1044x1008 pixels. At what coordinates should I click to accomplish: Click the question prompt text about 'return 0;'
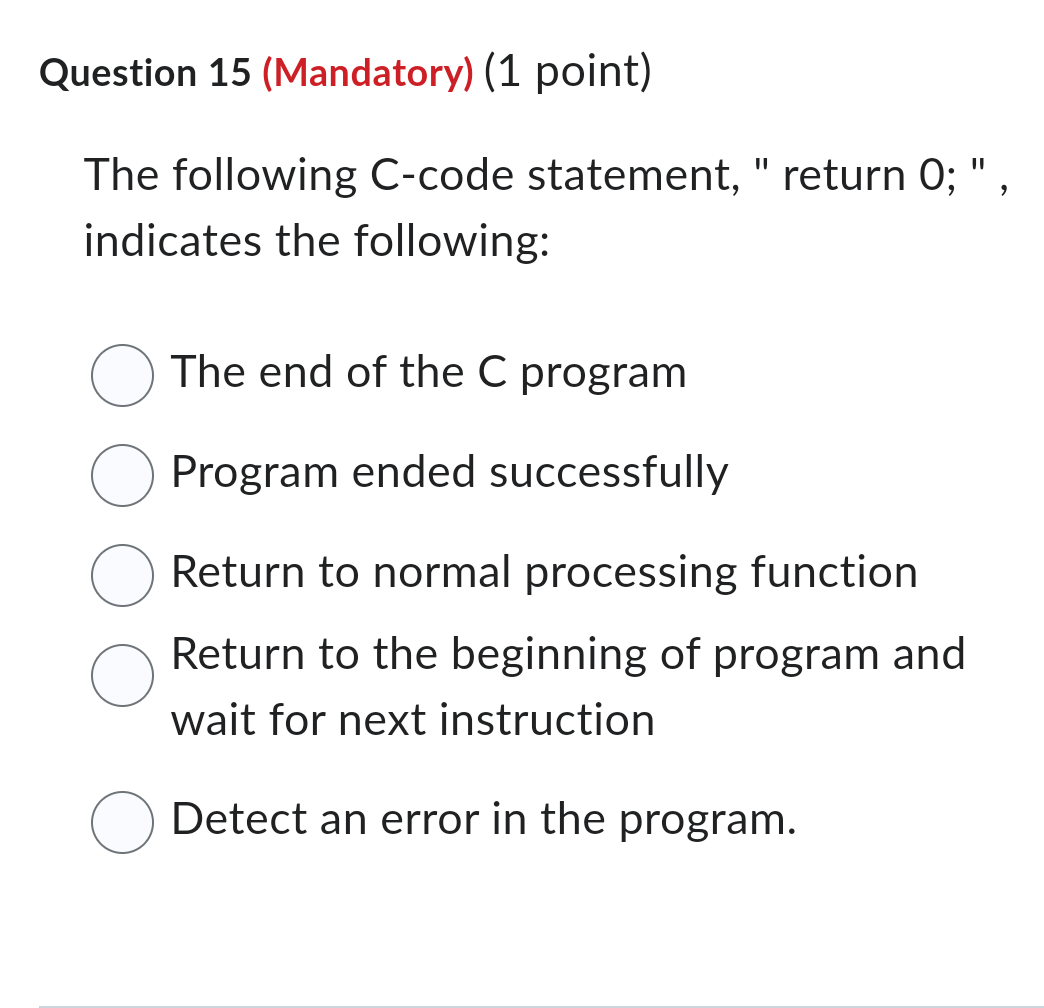tap(545, 176)
